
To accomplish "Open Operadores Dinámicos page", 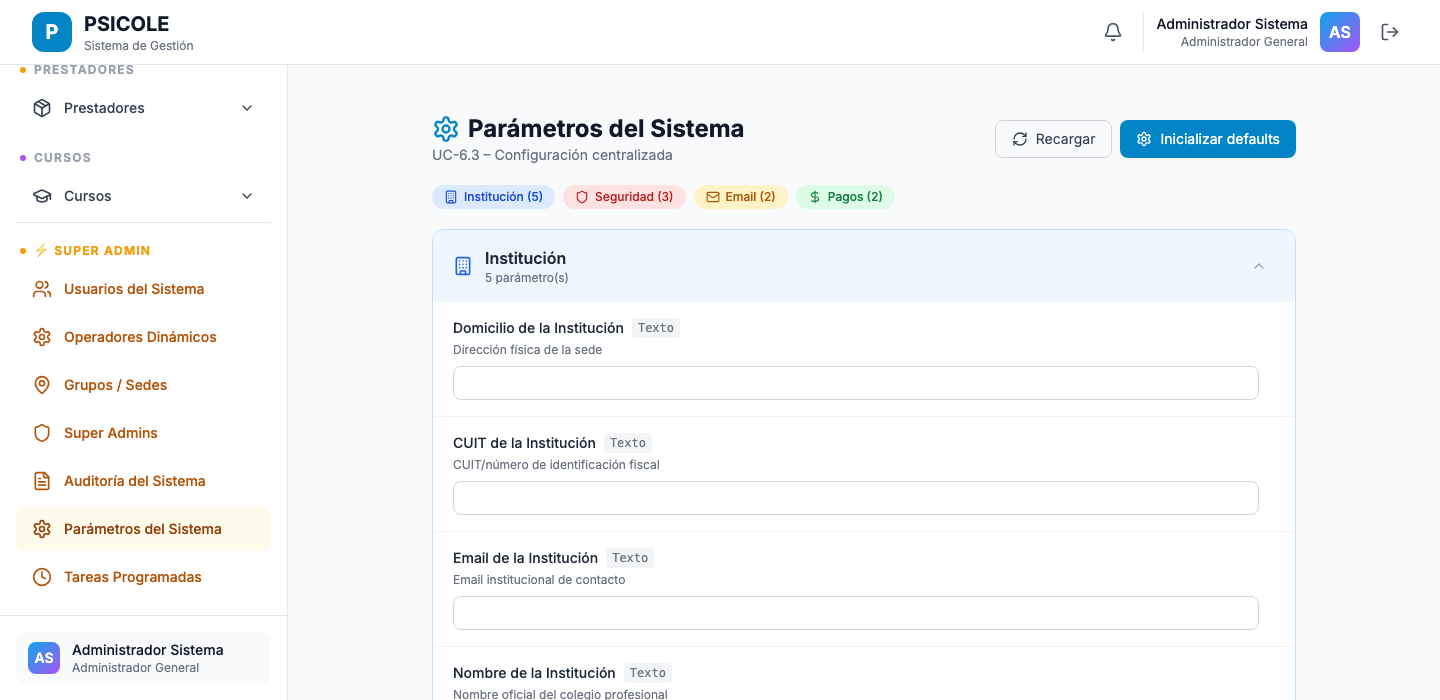I will (x=143, y=337).
